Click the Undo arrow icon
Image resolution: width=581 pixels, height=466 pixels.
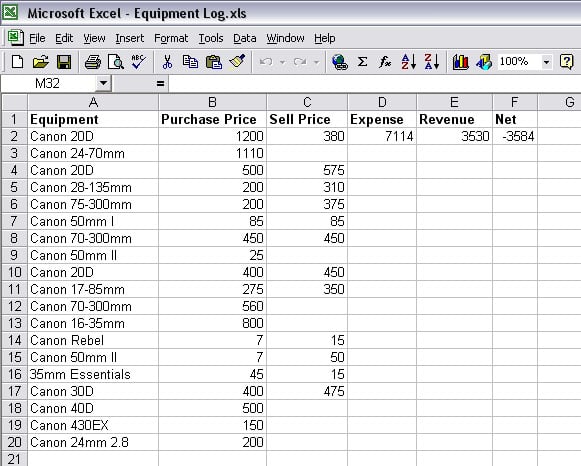266,61
